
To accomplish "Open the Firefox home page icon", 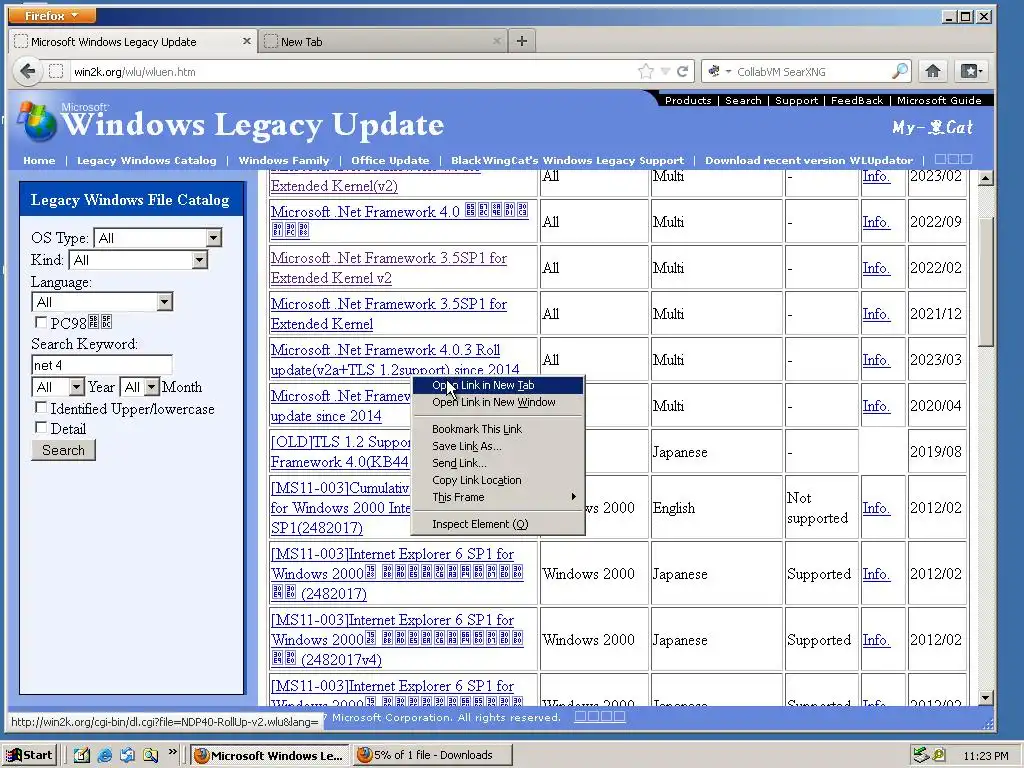I will [x=933, y=71].
